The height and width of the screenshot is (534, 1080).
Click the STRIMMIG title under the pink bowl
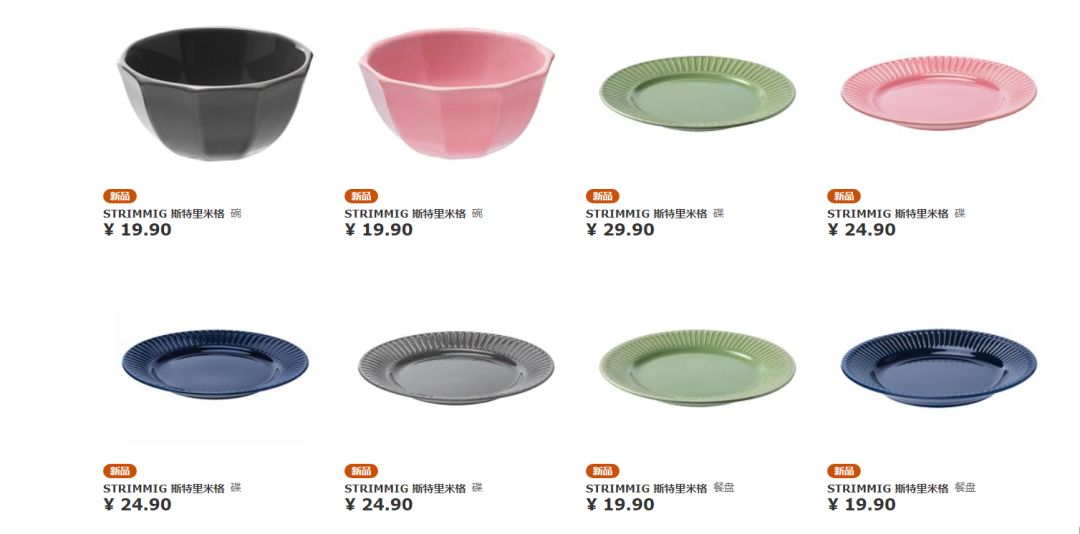[x=413, y=214]
